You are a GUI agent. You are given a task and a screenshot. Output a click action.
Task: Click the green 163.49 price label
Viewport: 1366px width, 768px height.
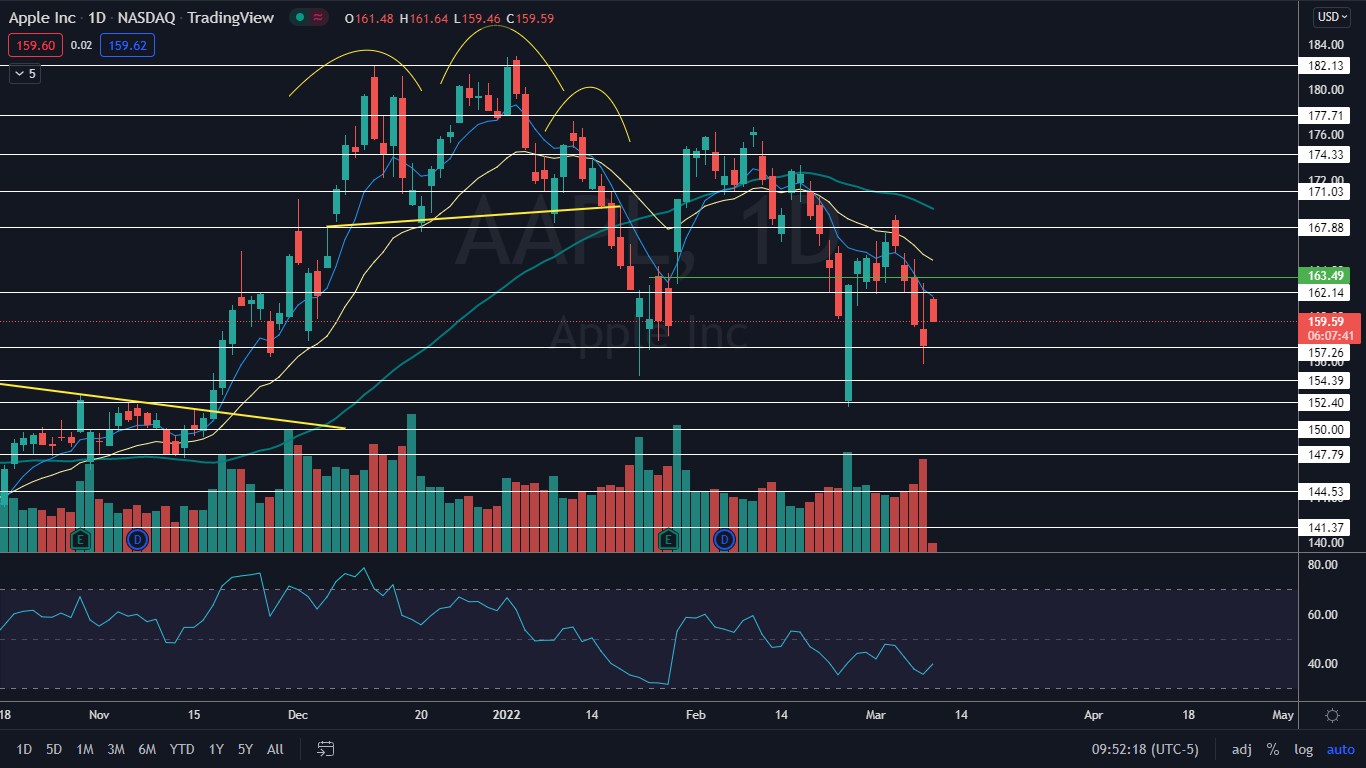pos(1327,275)
